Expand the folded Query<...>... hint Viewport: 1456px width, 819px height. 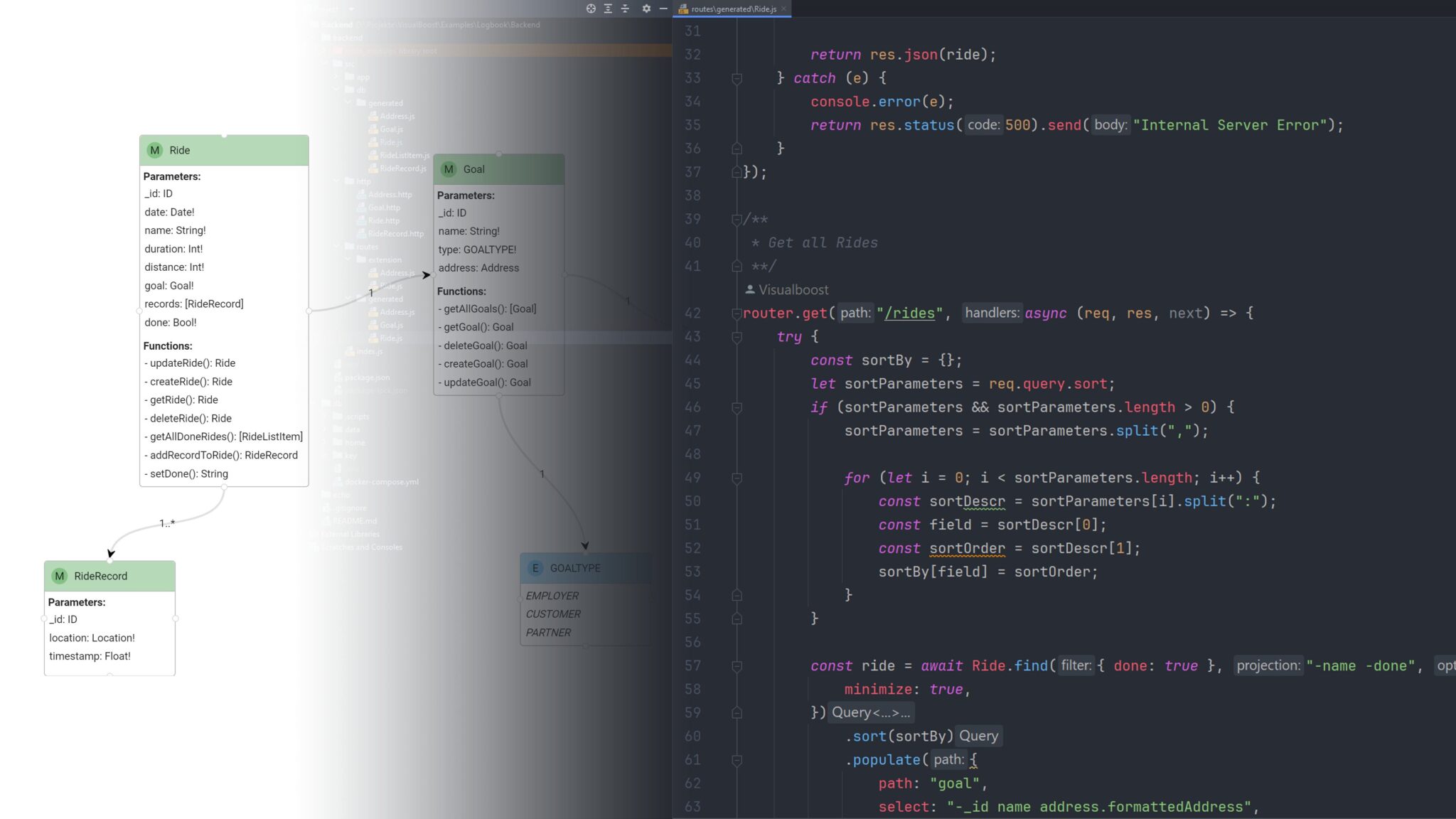[x=871, y=712]
